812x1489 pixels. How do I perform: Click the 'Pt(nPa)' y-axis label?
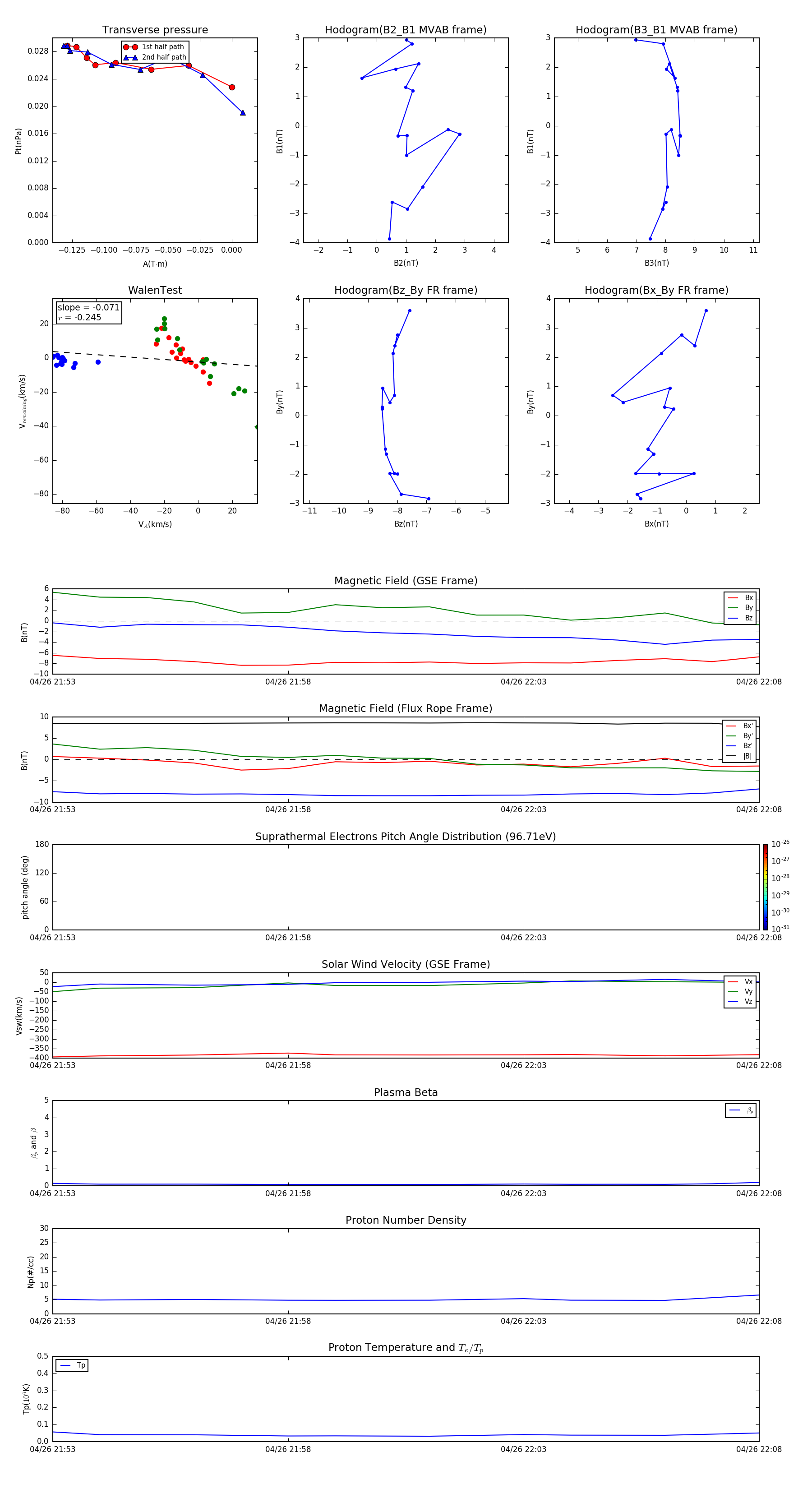[x=18, y=141]
